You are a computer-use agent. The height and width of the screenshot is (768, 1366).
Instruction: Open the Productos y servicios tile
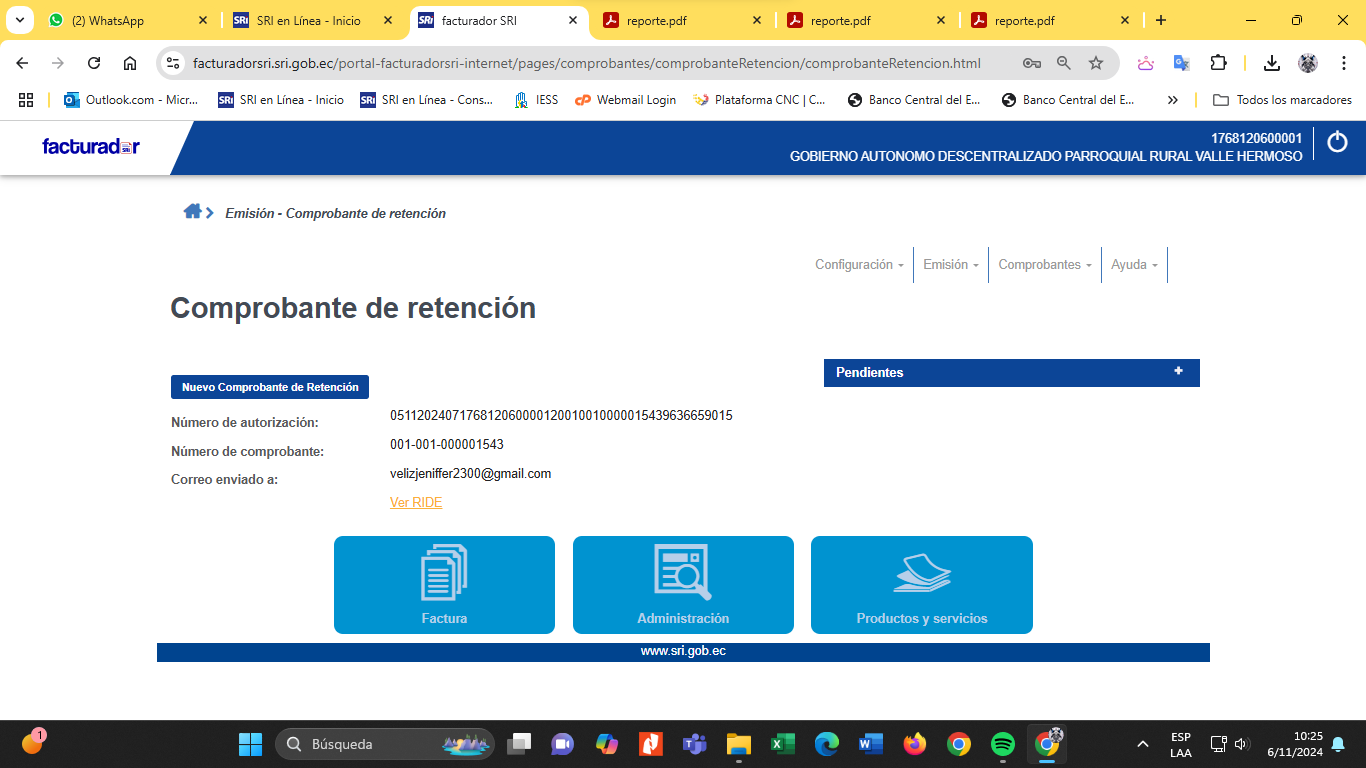(x=921, y=585)
